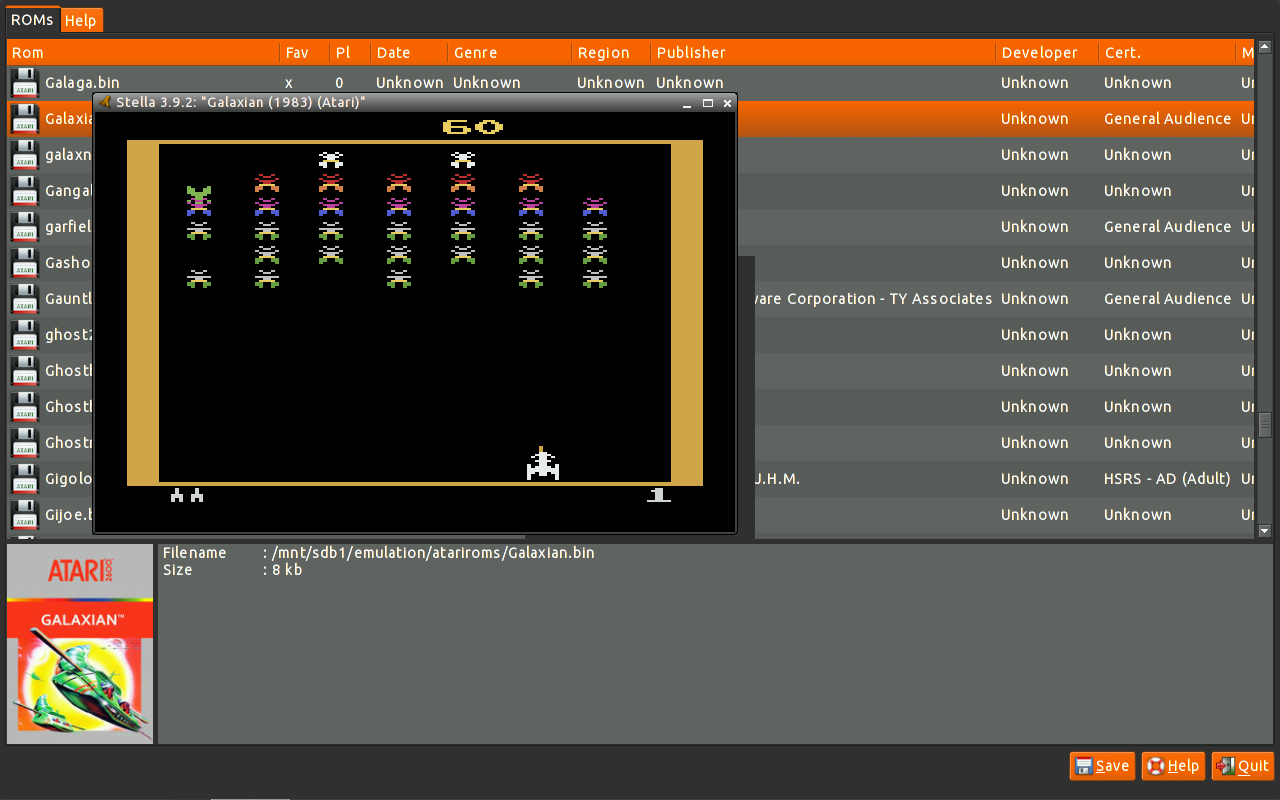This screenshot has height=800, width=1280.
Task: Sort by Publisher column header
Action: tap(822, 52)
